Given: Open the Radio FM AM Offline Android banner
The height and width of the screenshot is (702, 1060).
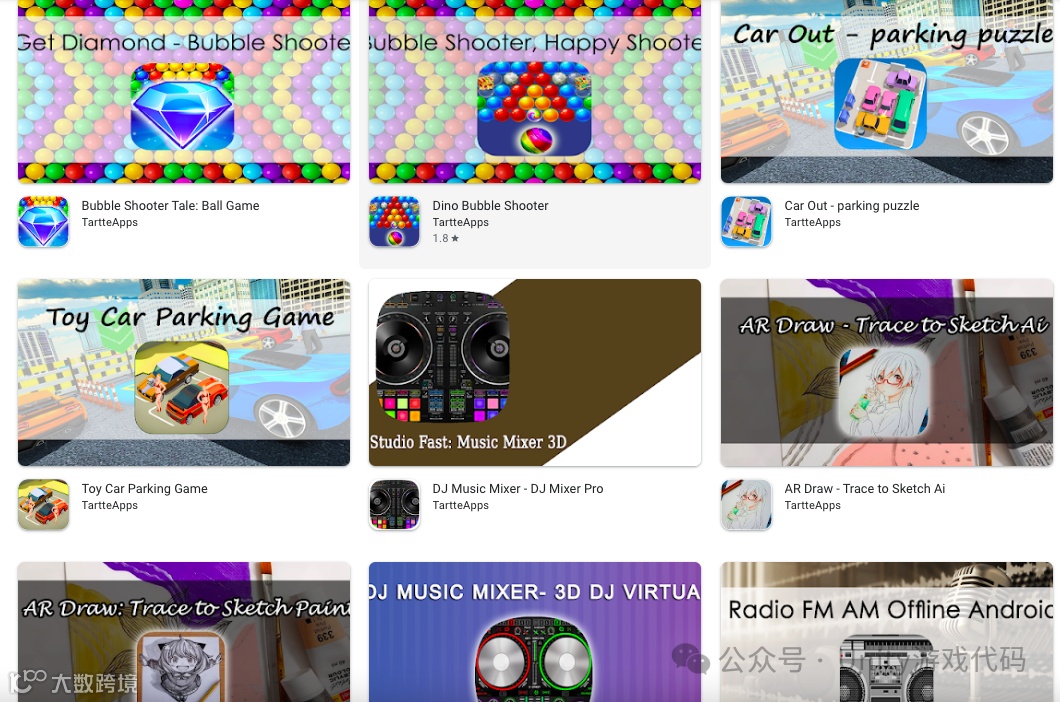Looking at the screenshot, I should 887,632.
